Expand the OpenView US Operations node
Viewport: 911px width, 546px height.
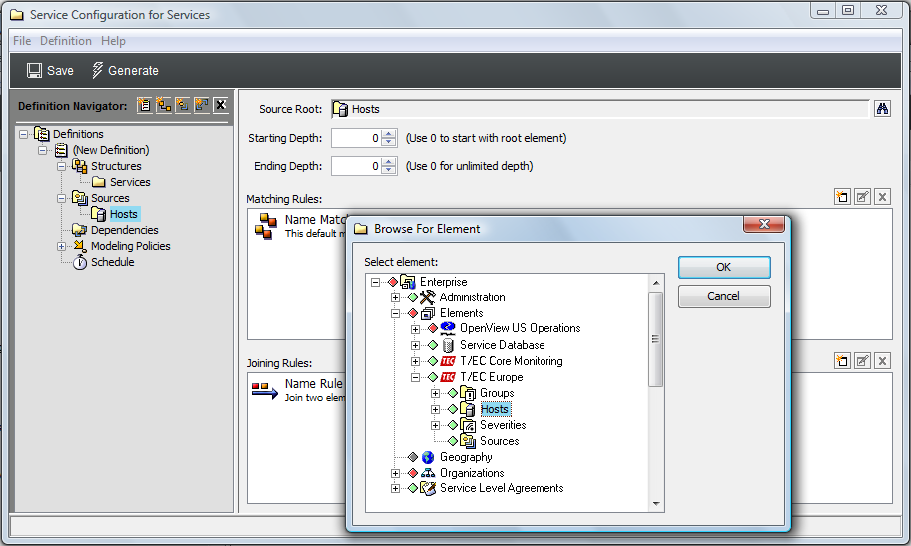[x=415, y=329]
